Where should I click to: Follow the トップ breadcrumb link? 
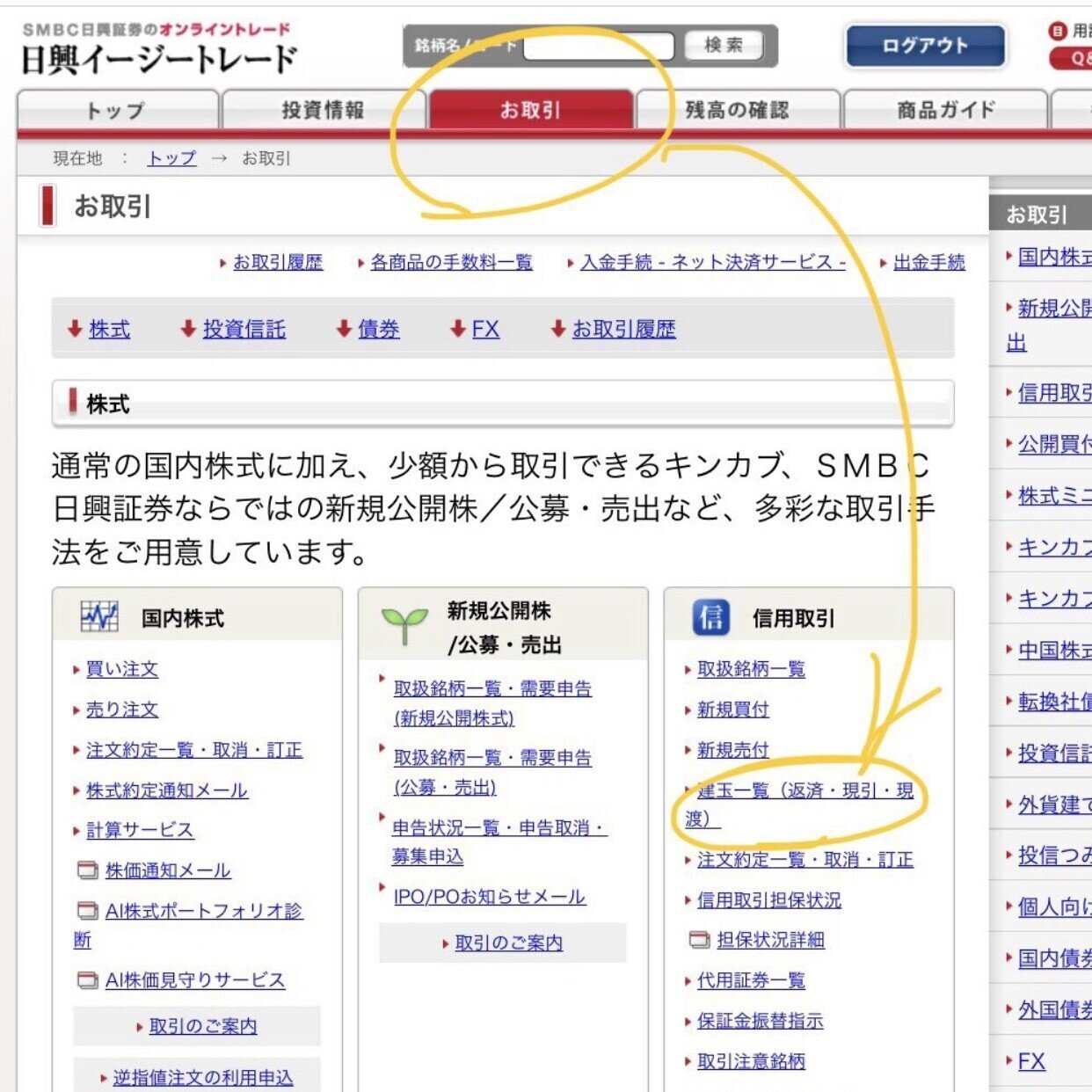coord(170,158)
